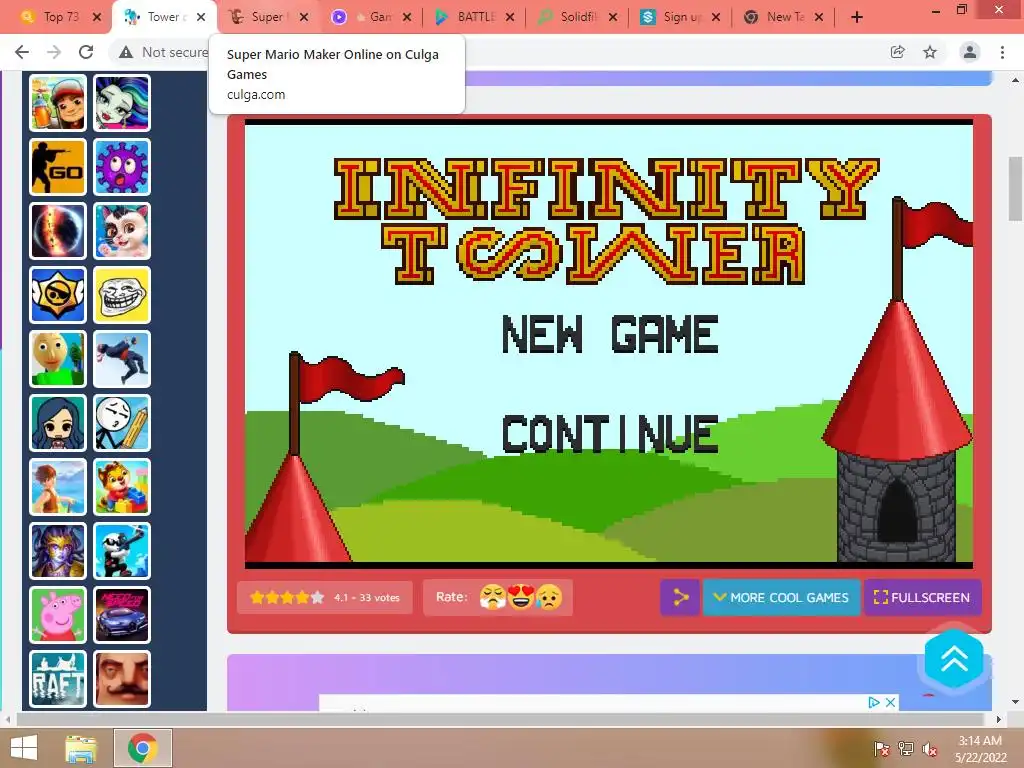The width and height of the screenshot is (1024, 768).
Task: Open the CS GO shooter game icon
Action: tap(57, 167)
